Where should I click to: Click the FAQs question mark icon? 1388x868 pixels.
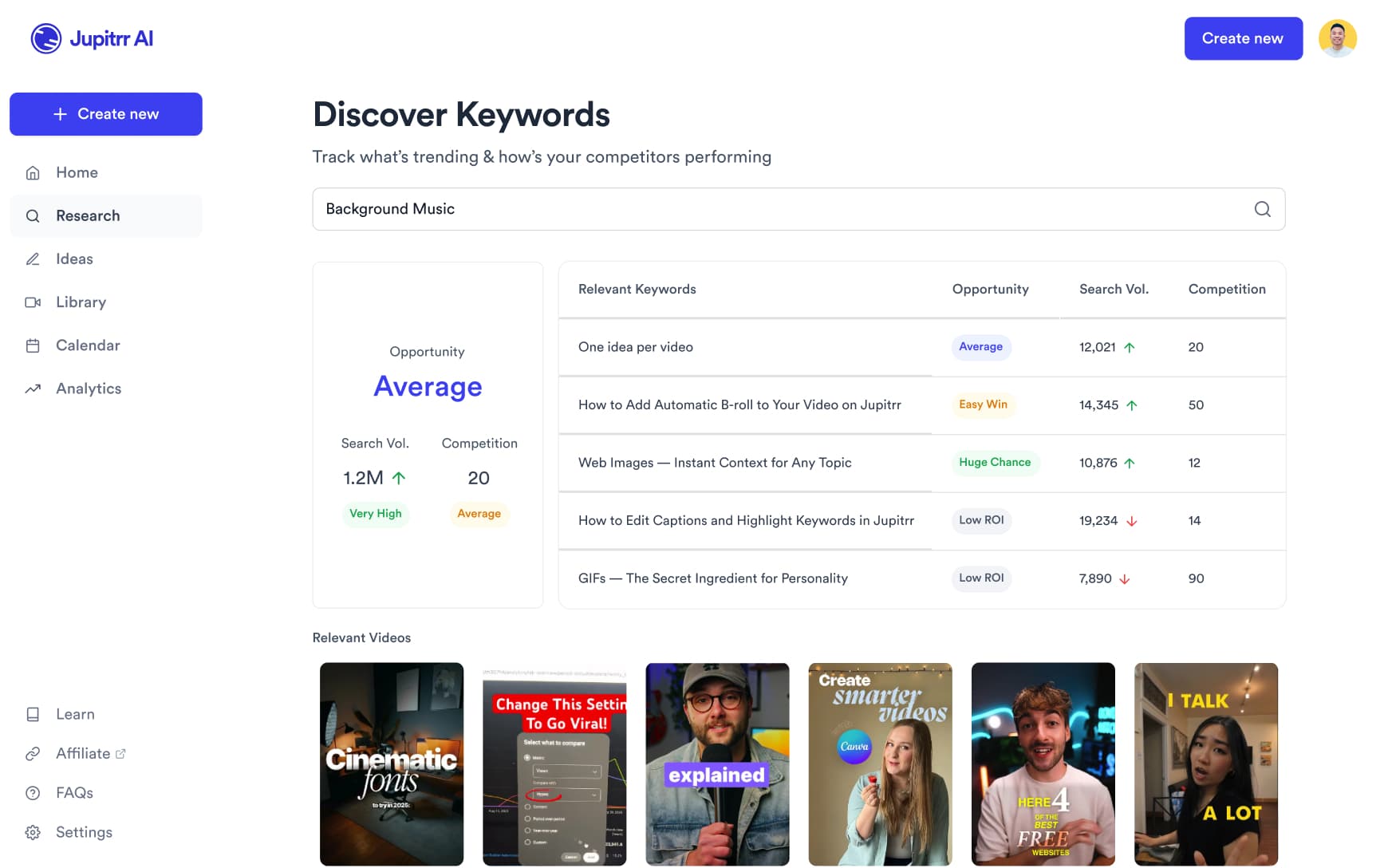[33, 792]
